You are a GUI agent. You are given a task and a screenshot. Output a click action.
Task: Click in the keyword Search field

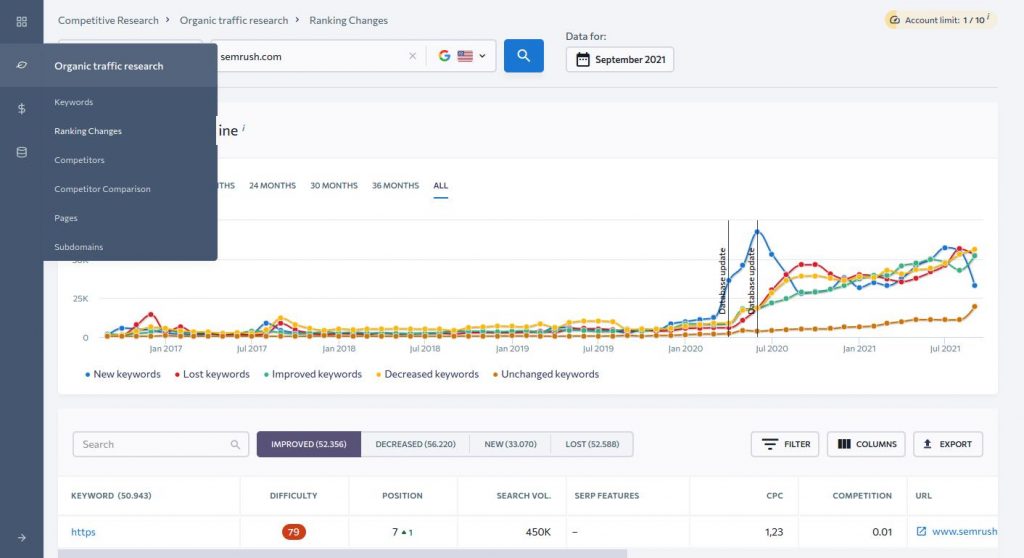click(x=161, y=444)
